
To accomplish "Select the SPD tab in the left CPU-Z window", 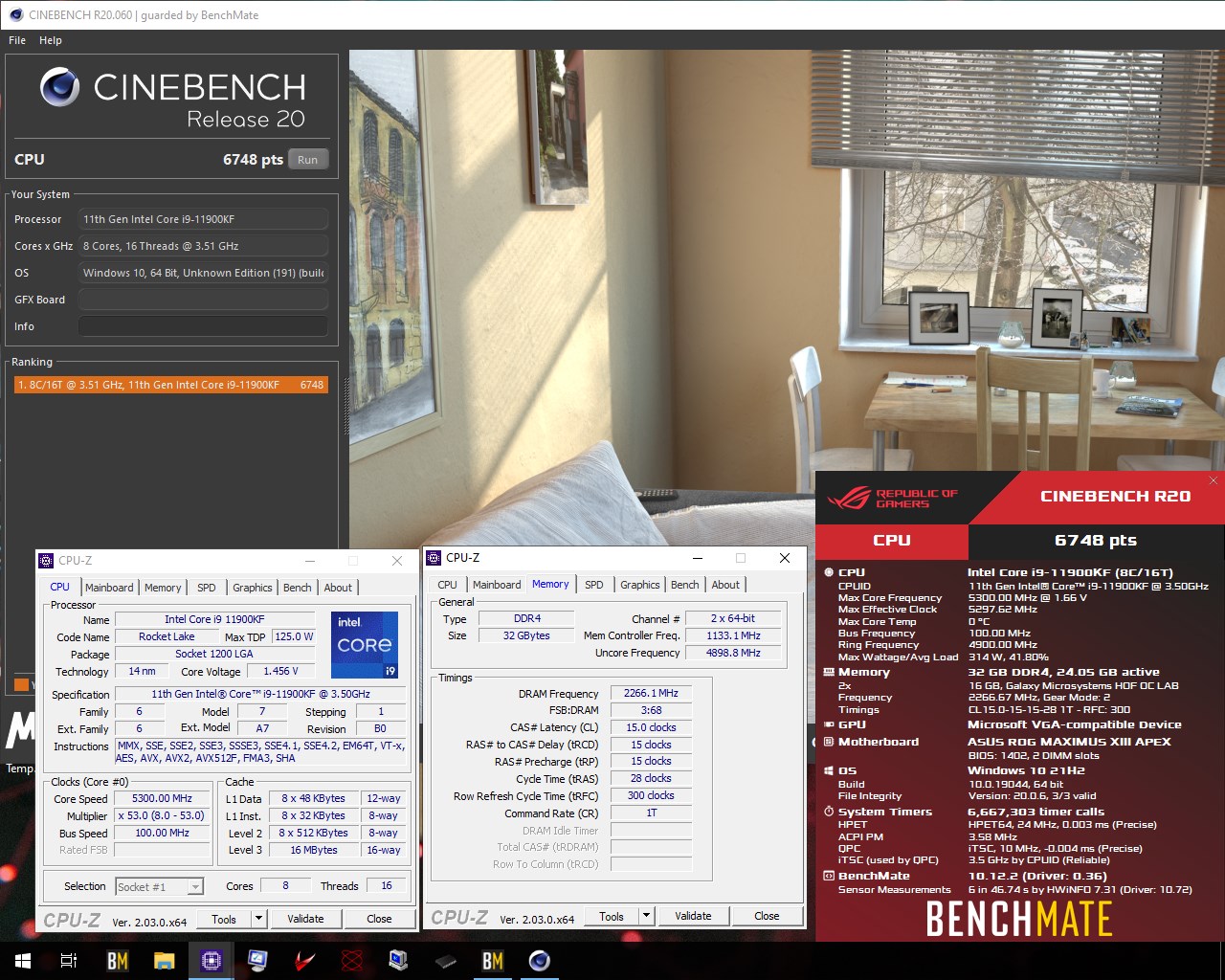I will click(207, 588).
